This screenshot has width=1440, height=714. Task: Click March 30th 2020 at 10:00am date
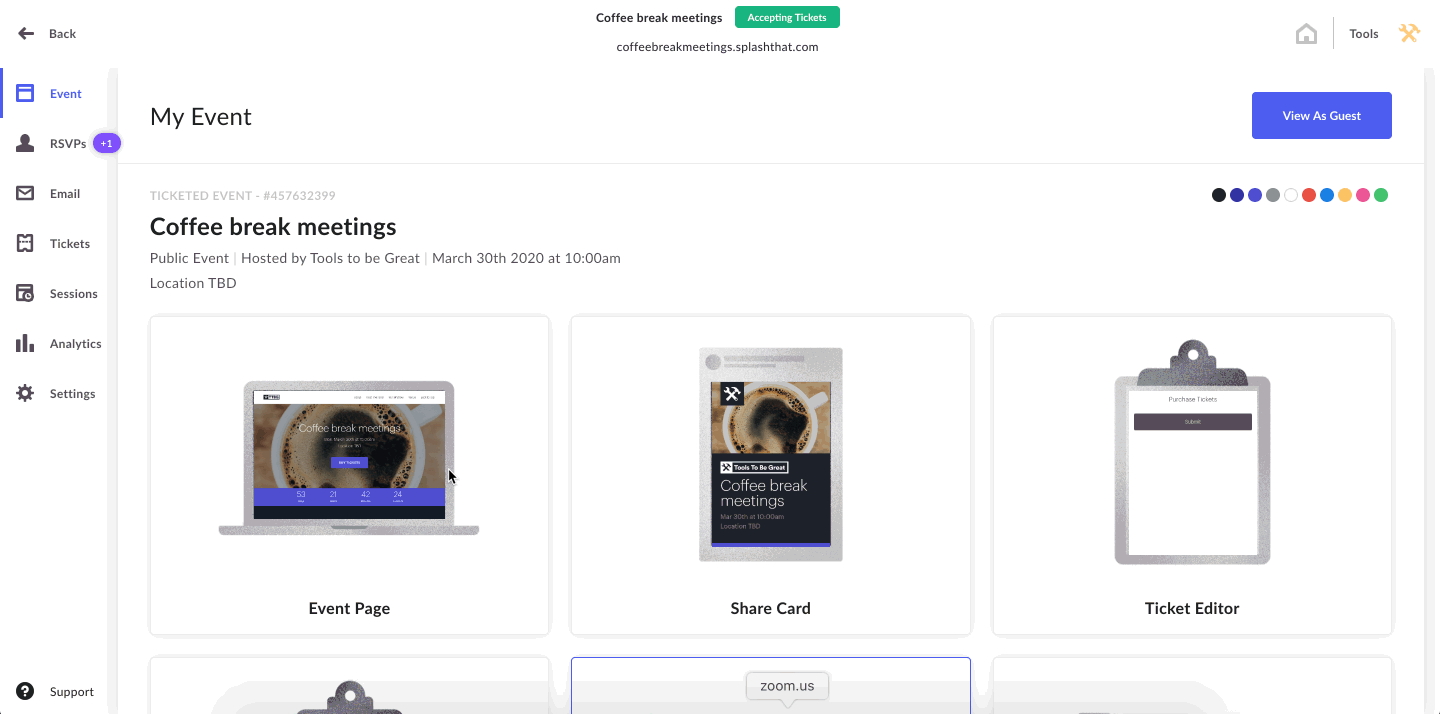click(x=526, y=258)
